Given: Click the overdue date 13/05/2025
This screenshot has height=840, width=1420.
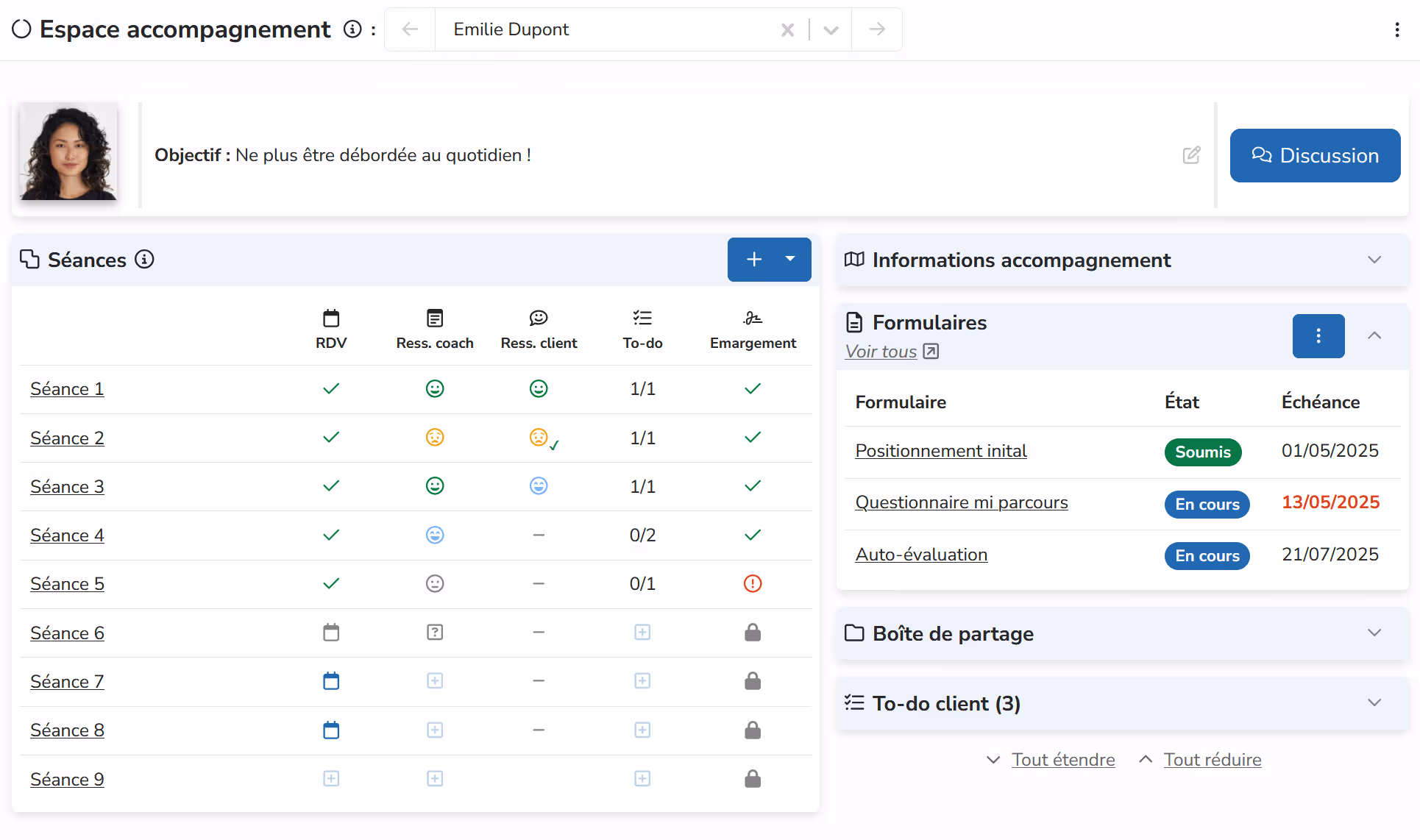Looking at the screenshot, I should pyautogui.click(x=1330, y=502).
